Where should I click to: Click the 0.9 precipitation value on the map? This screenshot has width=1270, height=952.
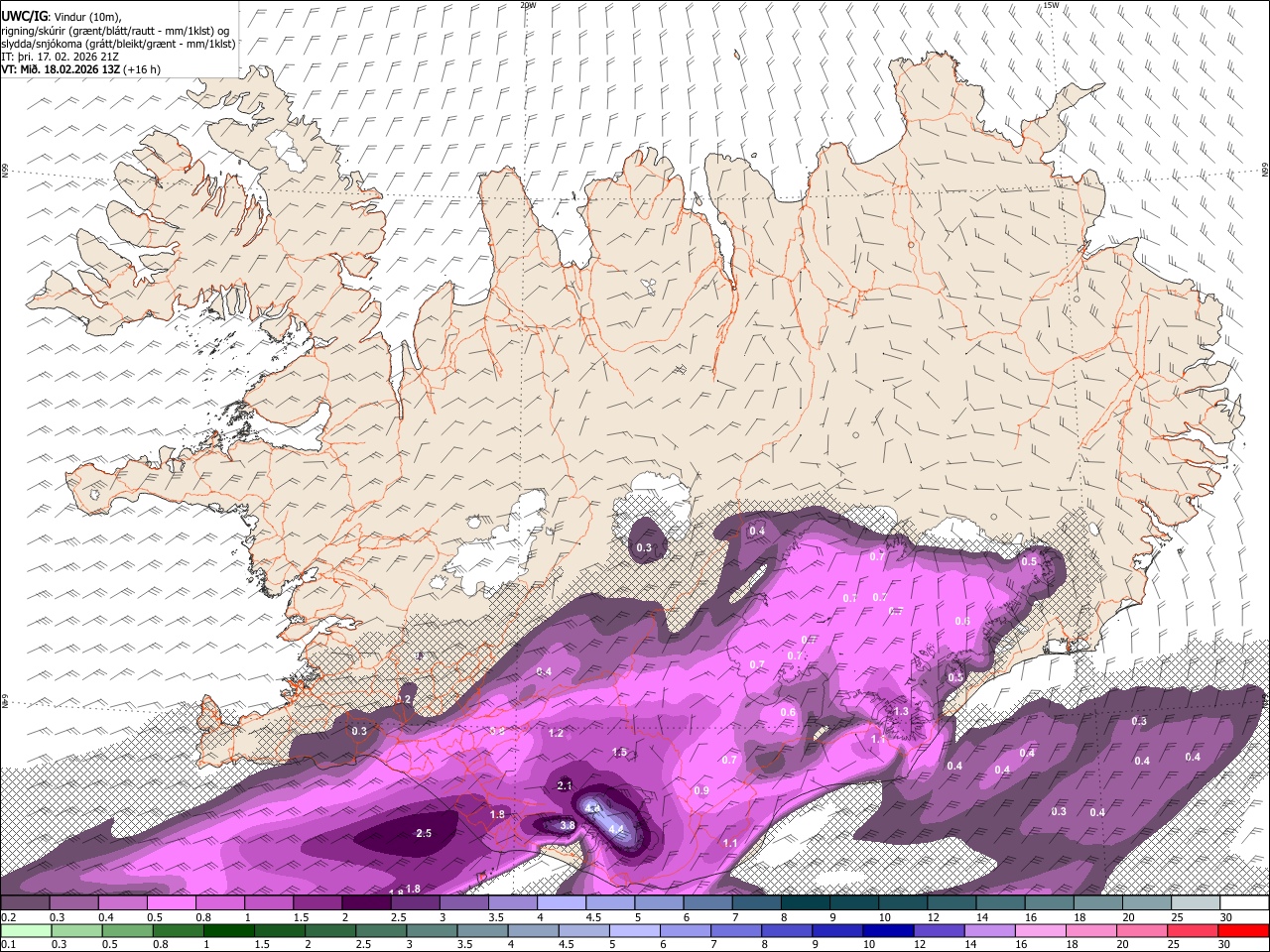(701, 790)
